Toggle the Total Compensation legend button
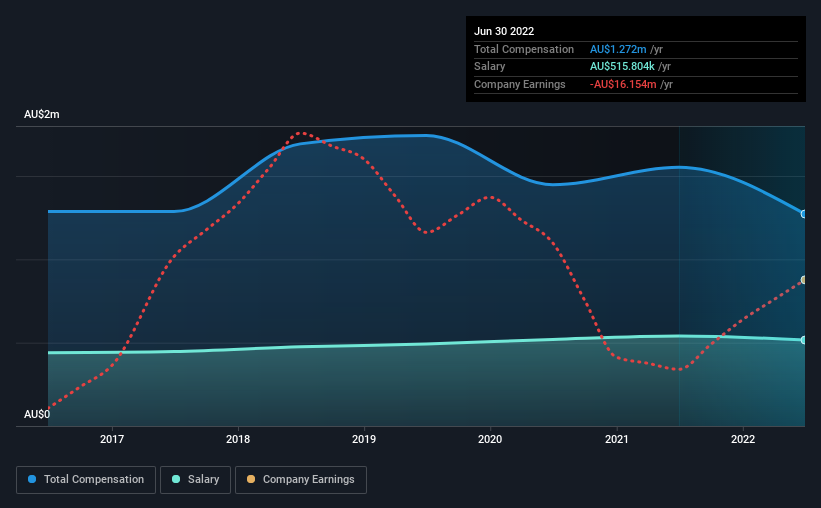This screenshot has height=508, width=821. tap(86, 480)
